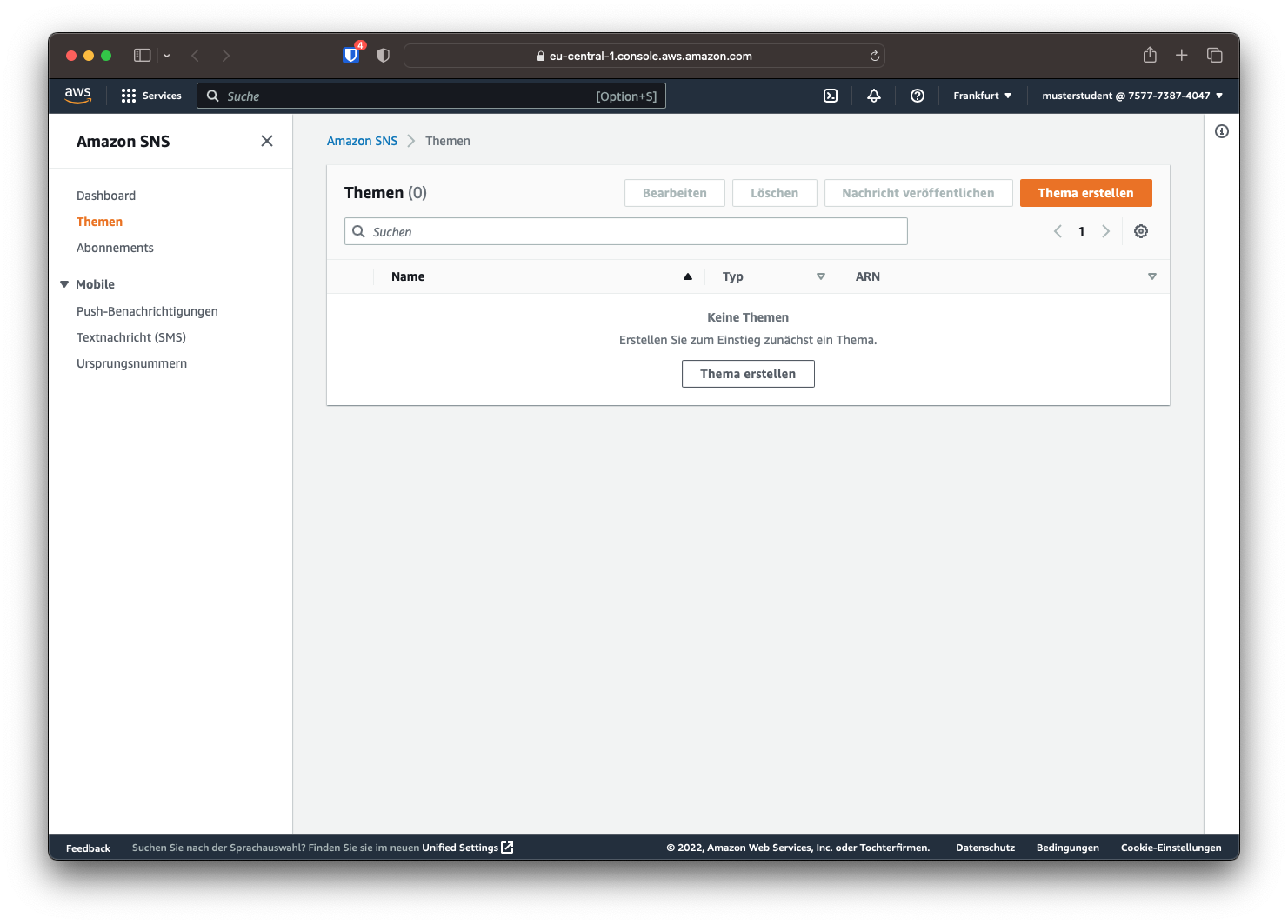
Task: Click the Themen breadcrumb text
Action: coord(448,141)
